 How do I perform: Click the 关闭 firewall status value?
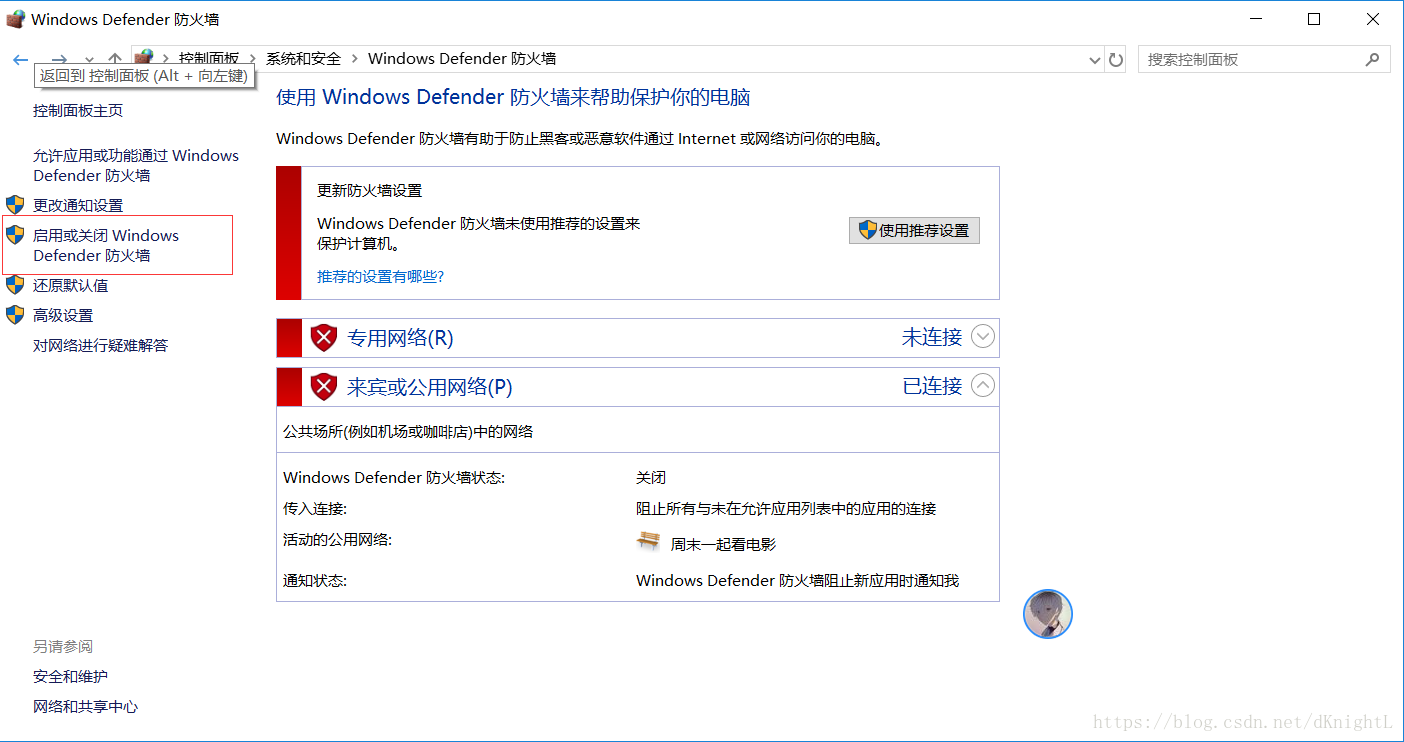pyautogui.click(x=651, y=478)
